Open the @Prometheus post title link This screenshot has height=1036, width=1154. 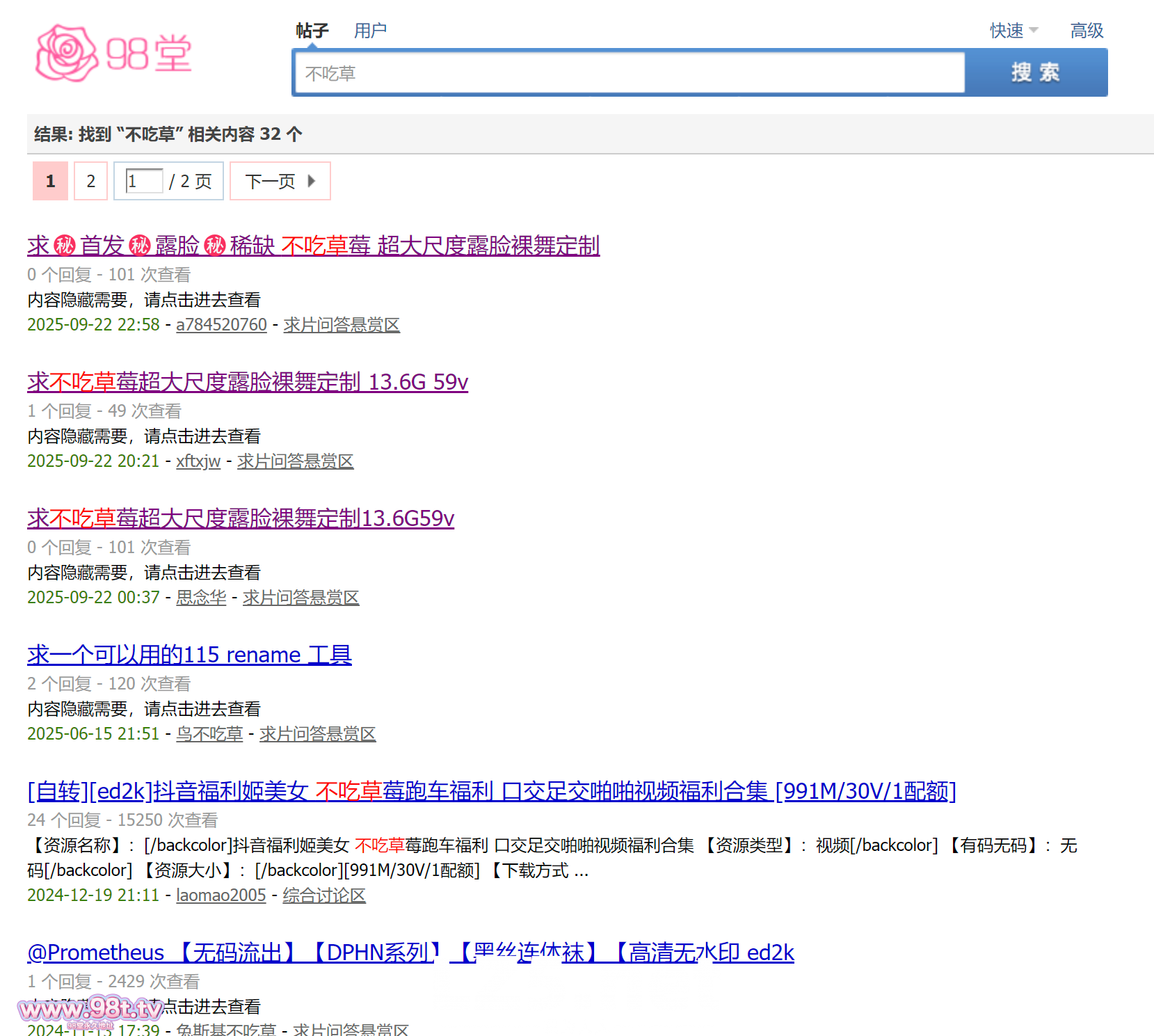[x=410, y=953]
